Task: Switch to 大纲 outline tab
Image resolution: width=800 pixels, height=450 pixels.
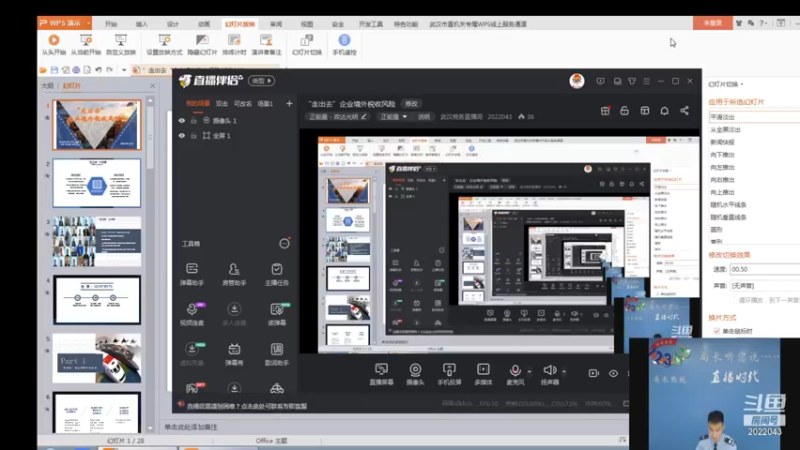Action: (47, 86)
